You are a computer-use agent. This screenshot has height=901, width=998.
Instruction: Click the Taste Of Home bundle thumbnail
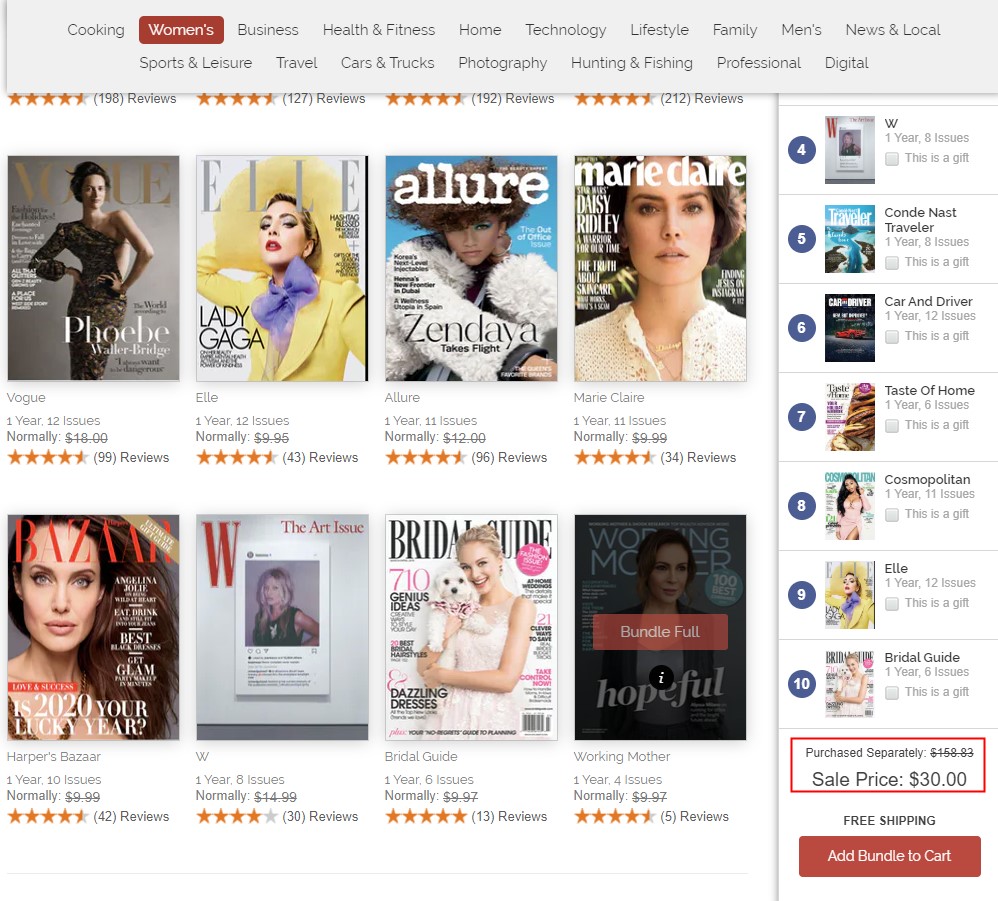click(x=850, y=417)
